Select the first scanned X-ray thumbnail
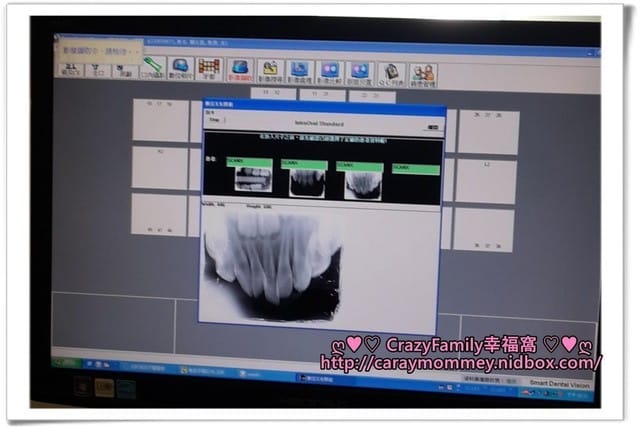The image size is (640, 428). tap(253, 180)
